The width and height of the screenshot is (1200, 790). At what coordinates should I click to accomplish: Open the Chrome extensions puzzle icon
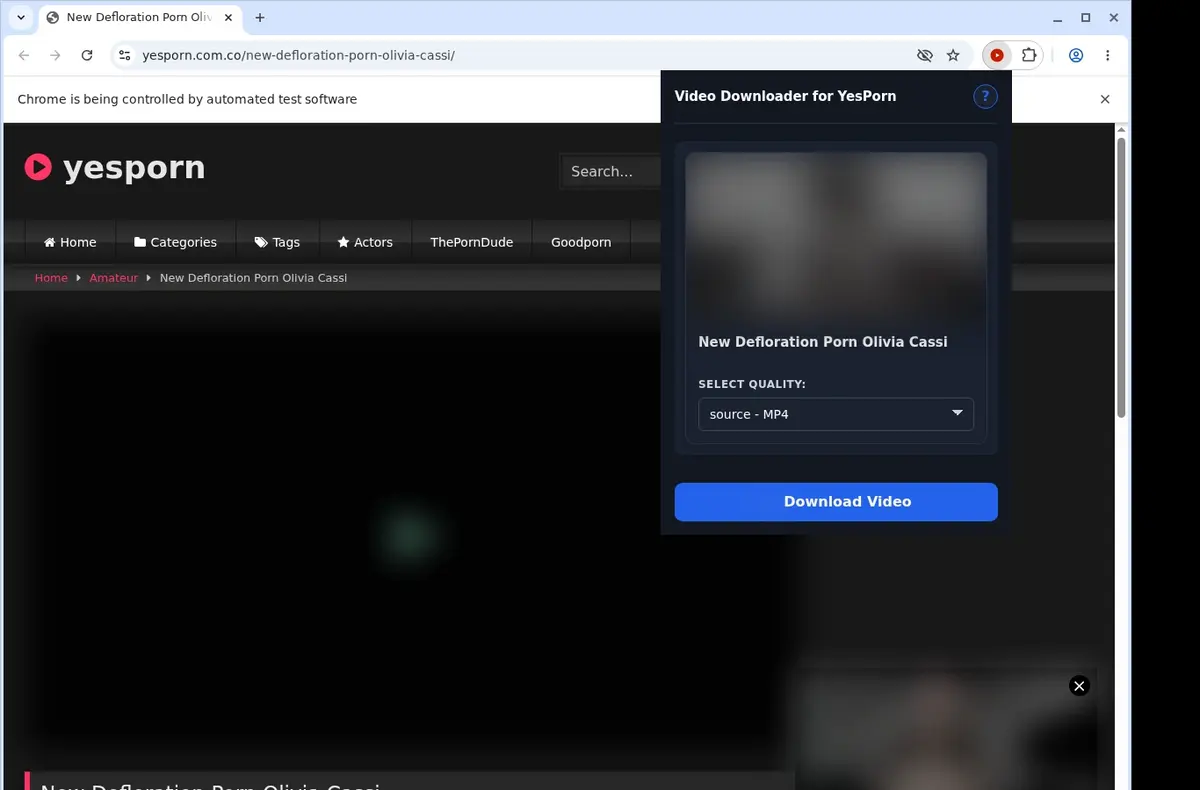pyautogui.click(x=1028, y=56)
